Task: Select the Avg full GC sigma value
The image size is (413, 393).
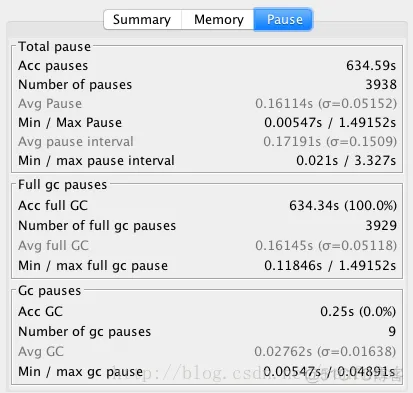Action: [x=357, y=245]
